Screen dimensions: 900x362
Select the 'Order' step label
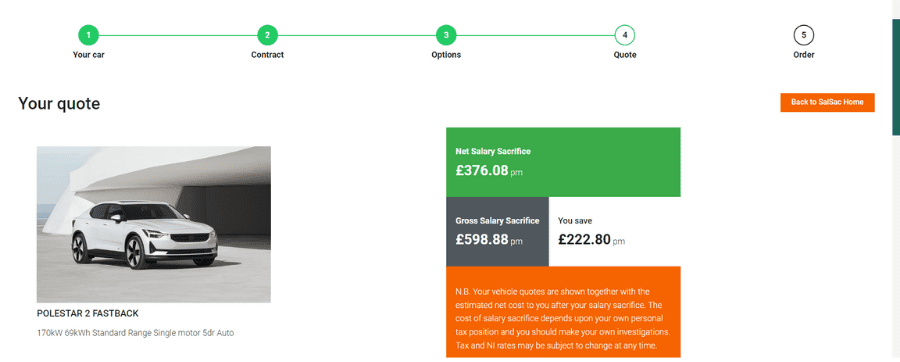tap(804, 55)
